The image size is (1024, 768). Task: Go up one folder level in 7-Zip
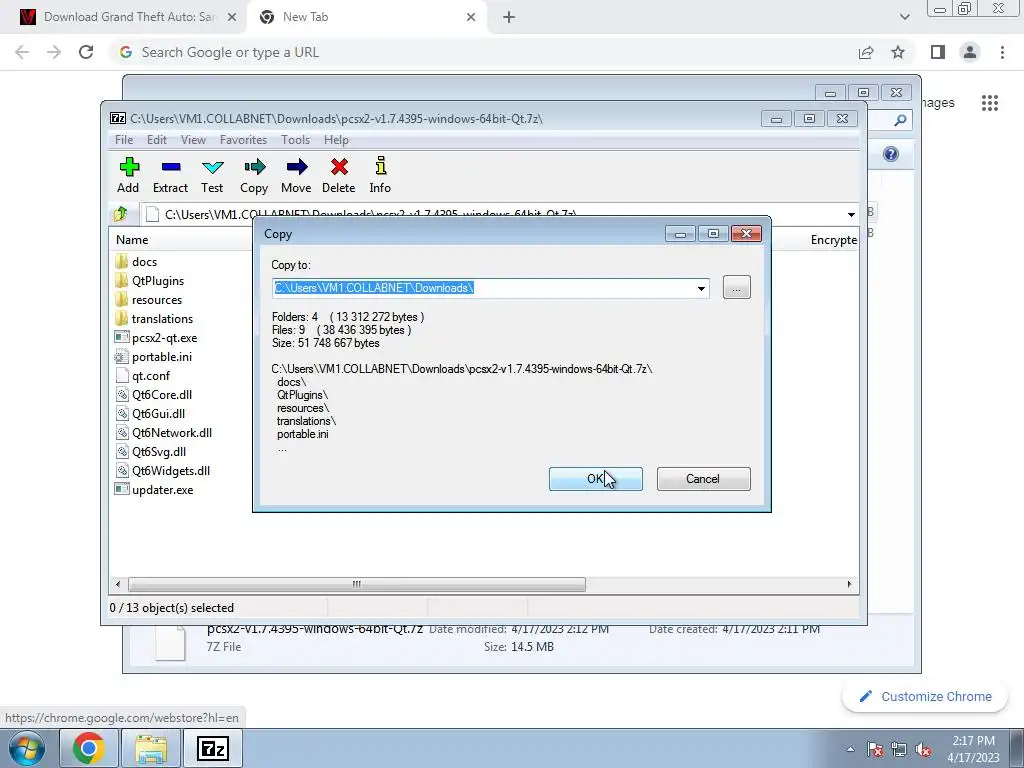(121, 214)
